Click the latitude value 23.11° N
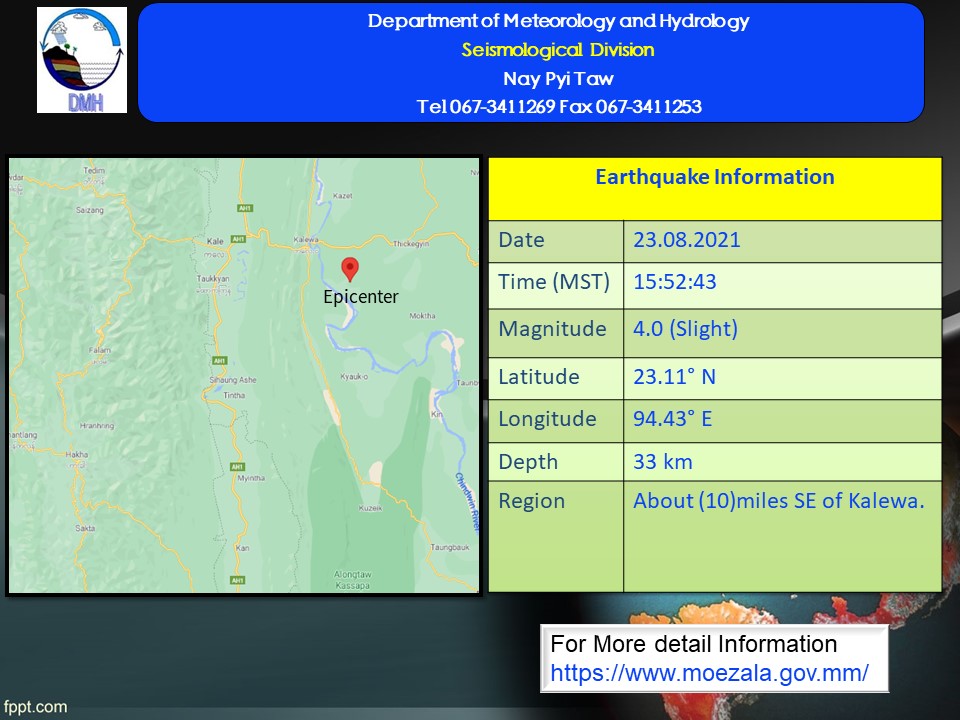 point(674,377)
